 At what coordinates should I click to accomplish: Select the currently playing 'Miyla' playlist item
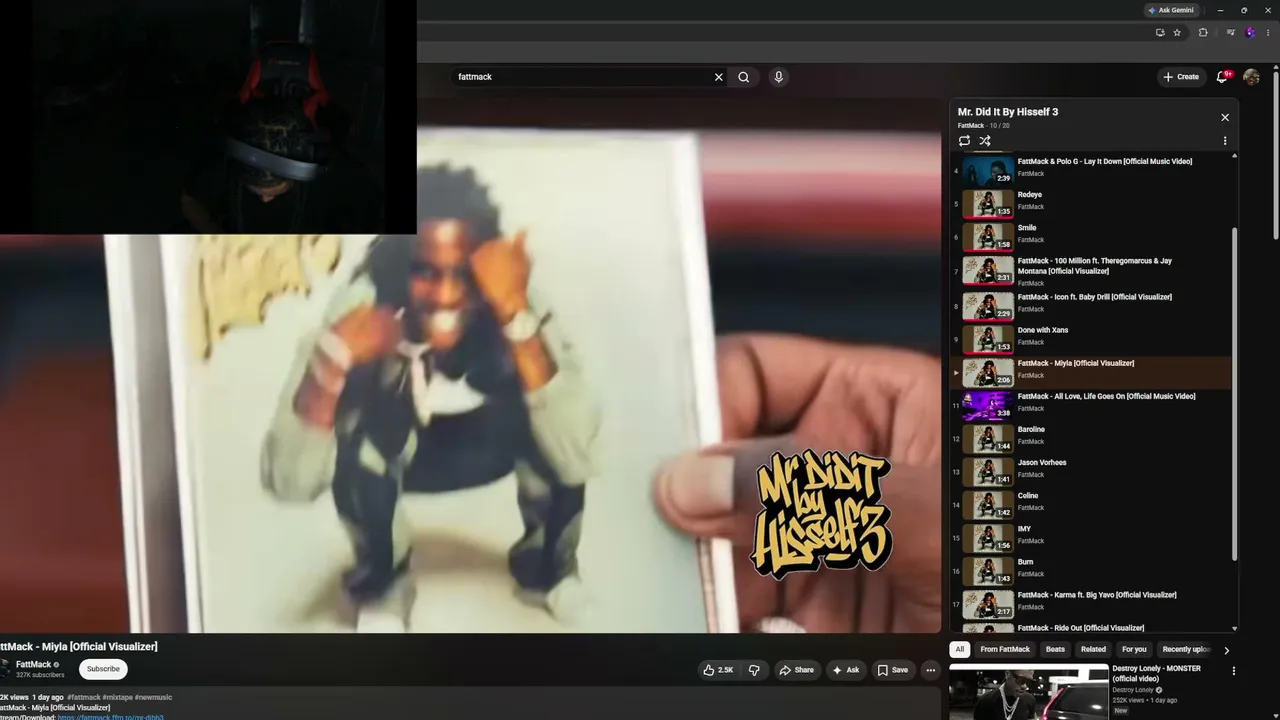tap(1092, 373)
